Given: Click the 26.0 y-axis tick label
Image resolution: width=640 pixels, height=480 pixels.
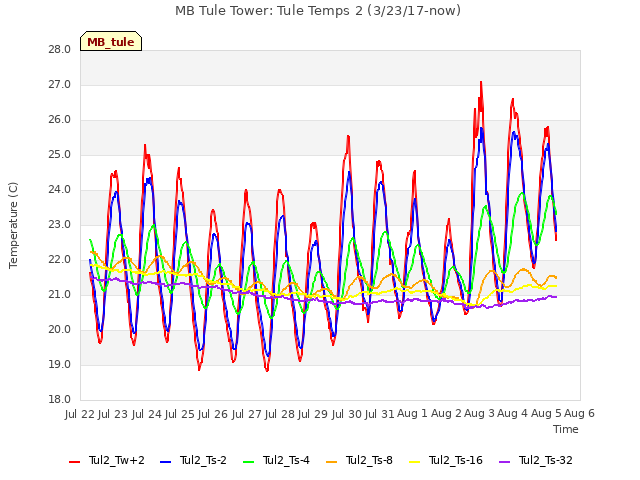Looking at the screenshot, I should tap(60, 120).
